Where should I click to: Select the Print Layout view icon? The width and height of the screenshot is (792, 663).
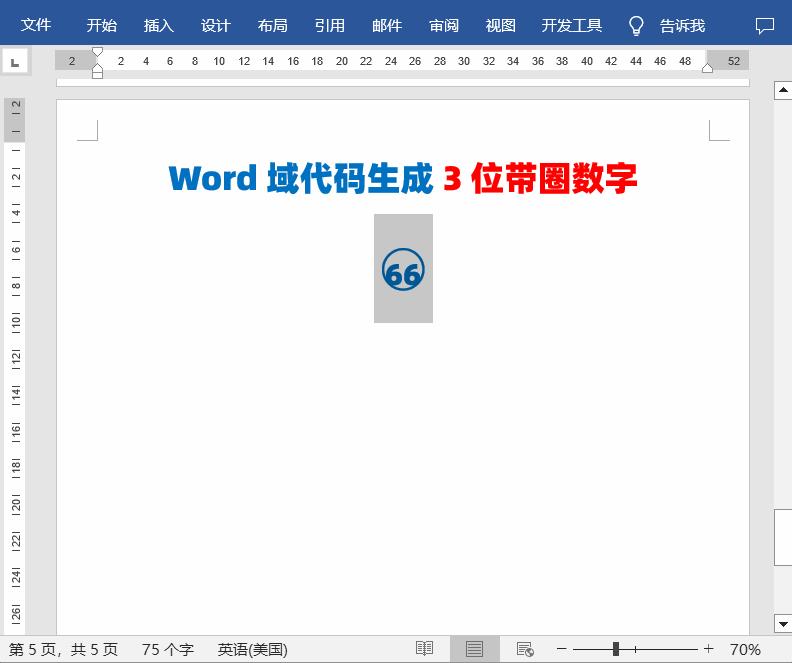[x=474, y=649]
